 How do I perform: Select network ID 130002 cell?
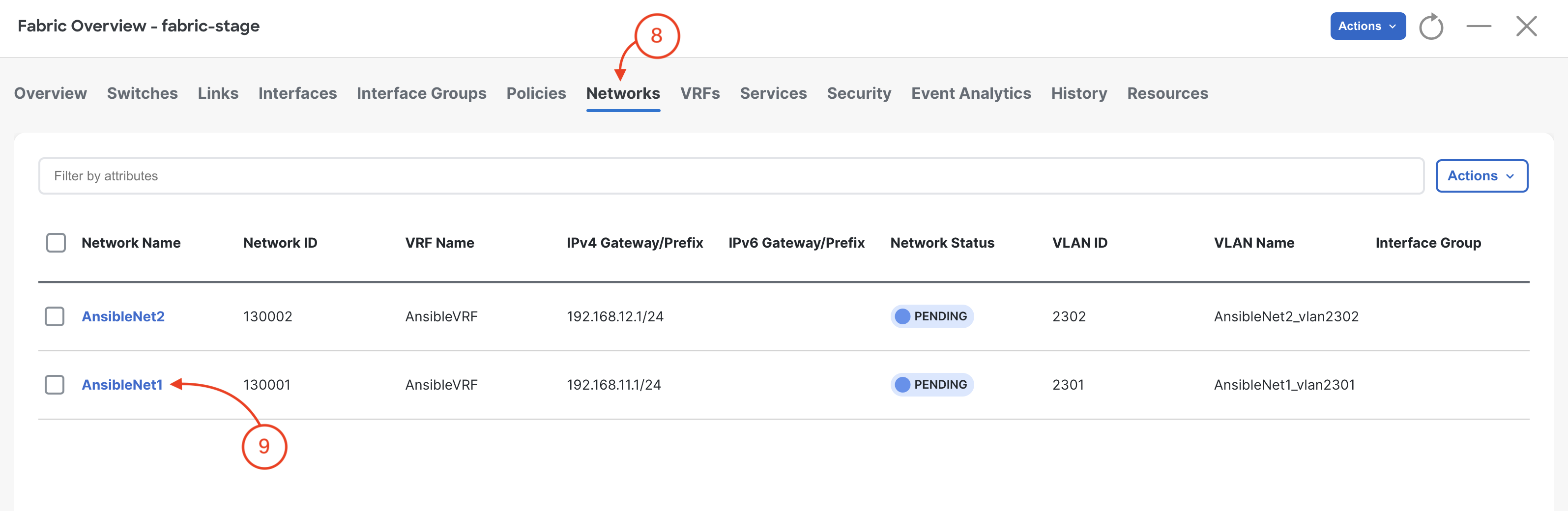coord(268,316)
